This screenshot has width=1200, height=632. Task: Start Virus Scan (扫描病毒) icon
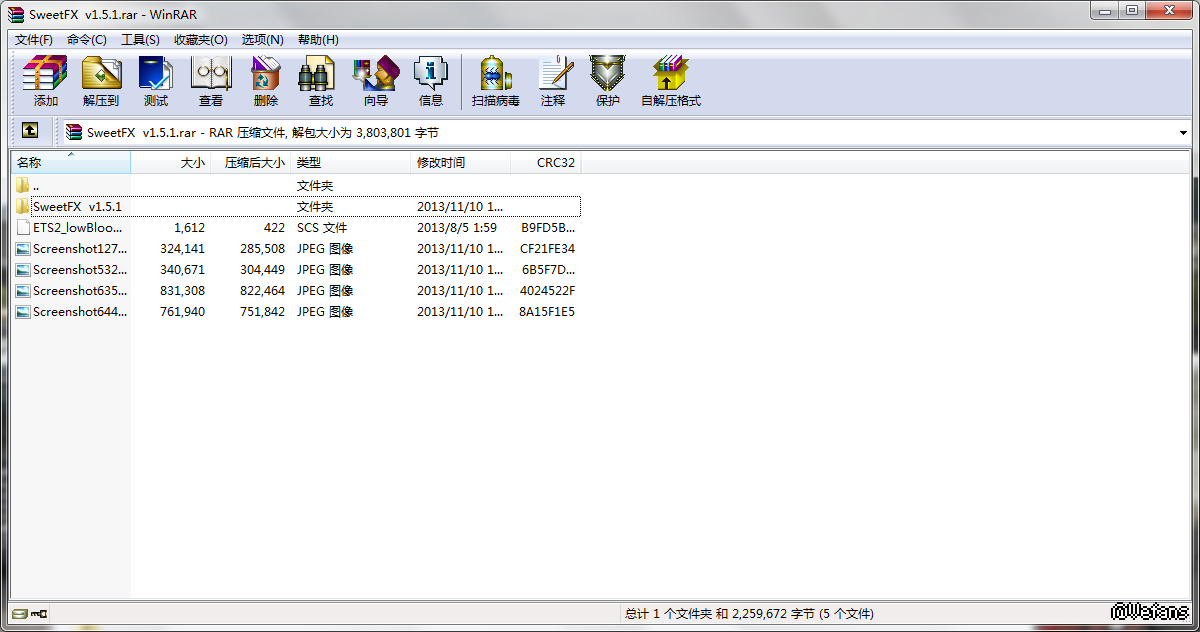[496, 82]
